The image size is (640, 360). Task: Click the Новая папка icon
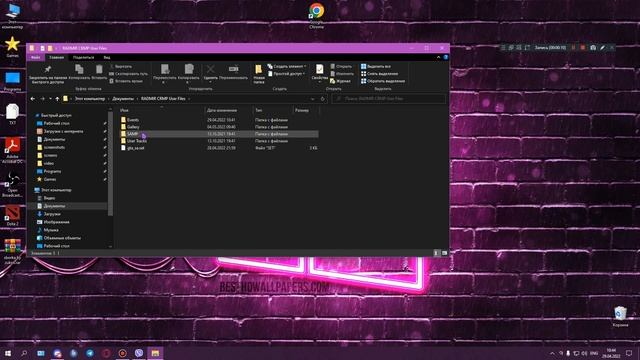tap(259, 69)
